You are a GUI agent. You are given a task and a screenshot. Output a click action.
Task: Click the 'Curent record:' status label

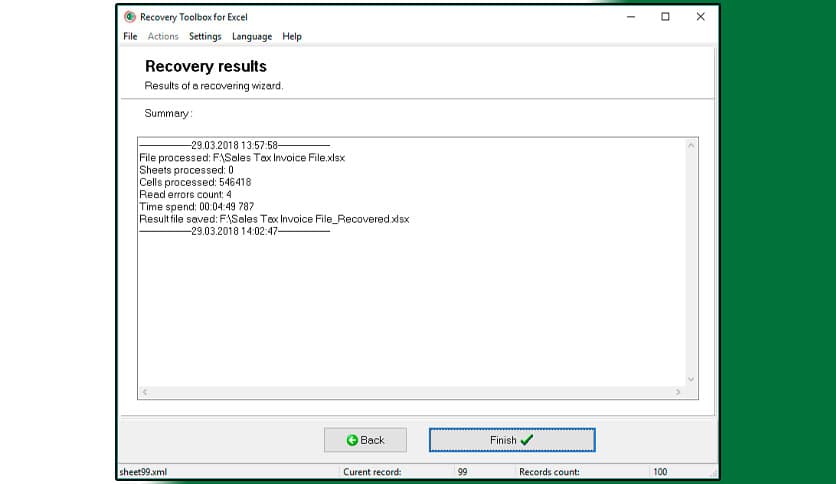372,472
